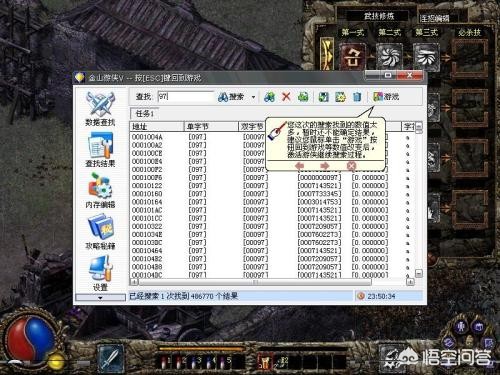500x375 pixels.
Task: Click the tooltip next arrow
Action: coord(324,166)
